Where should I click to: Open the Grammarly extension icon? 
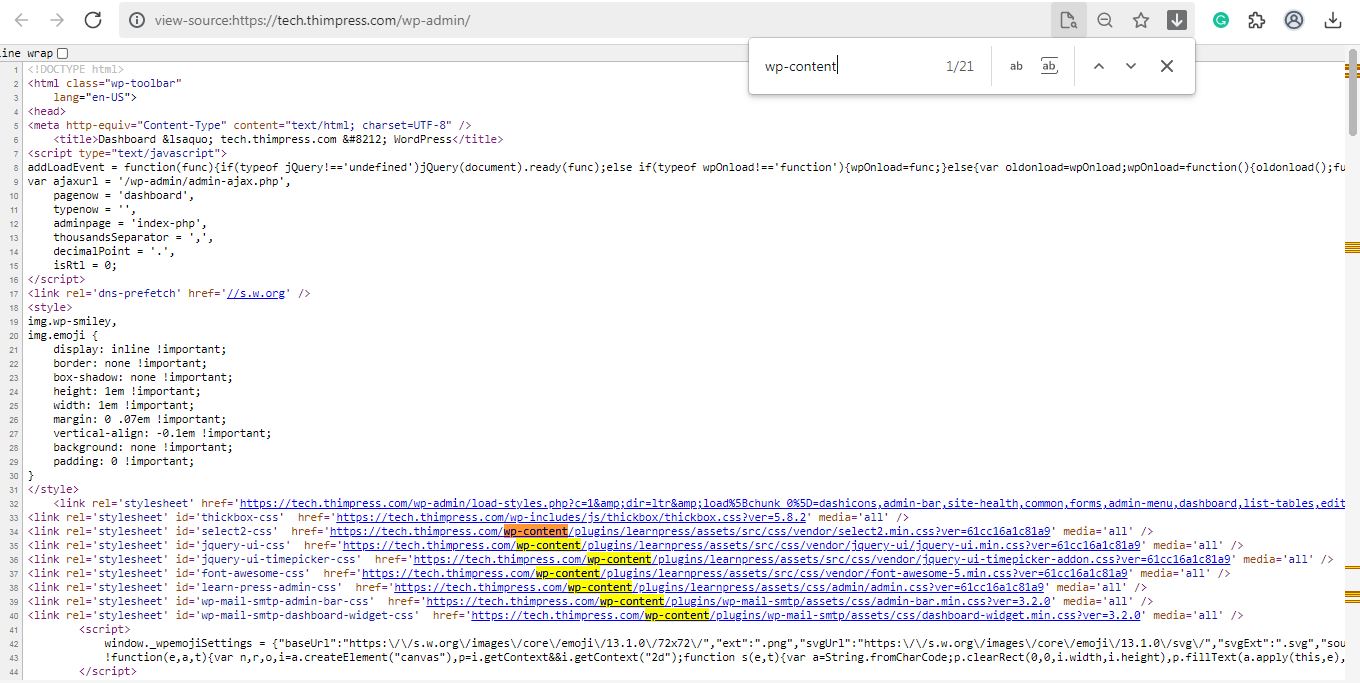1220,19
